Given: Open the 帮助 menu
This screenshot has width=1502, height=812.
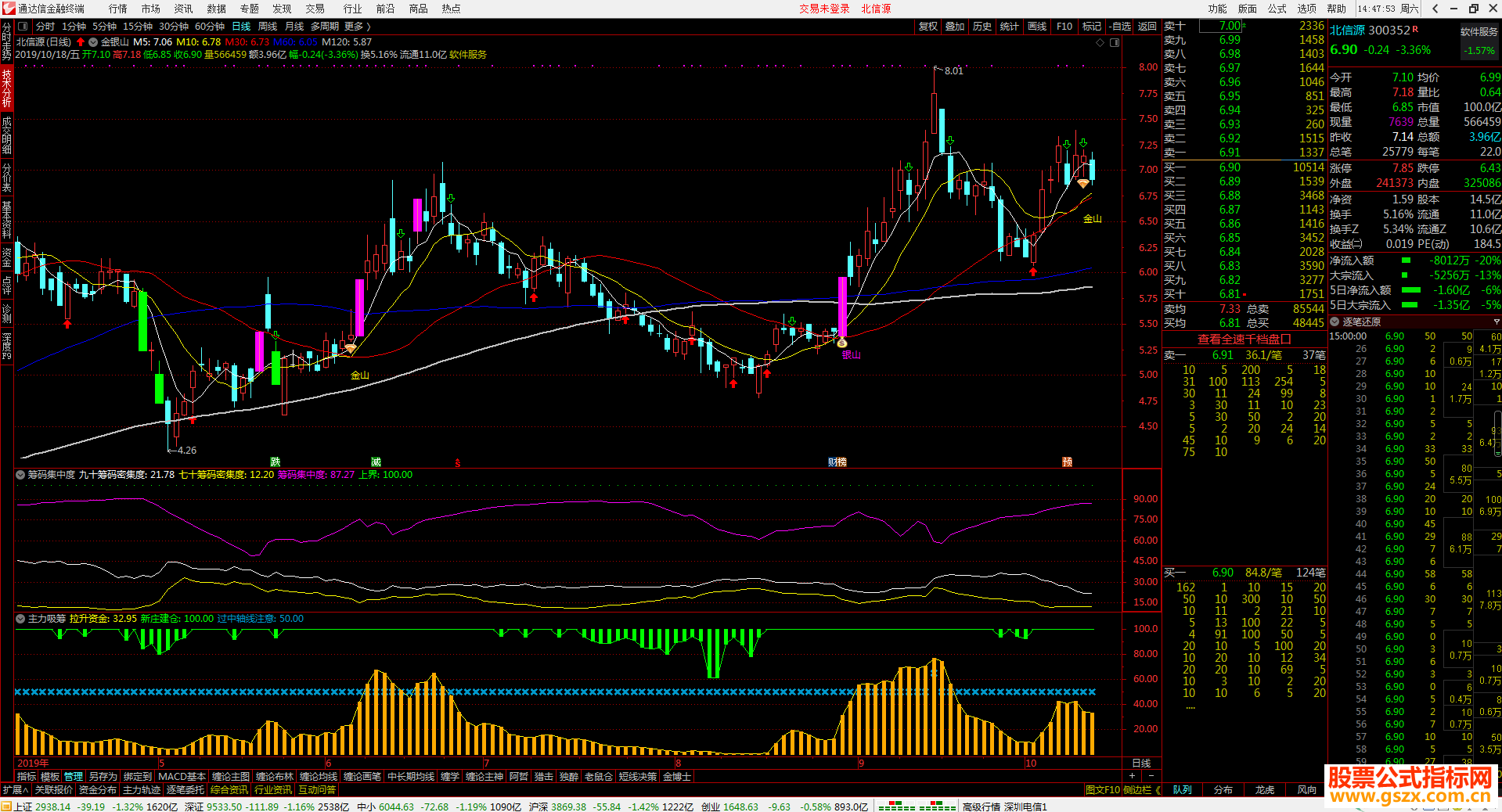Looking at the screenshot, I should coord(1337,9).
